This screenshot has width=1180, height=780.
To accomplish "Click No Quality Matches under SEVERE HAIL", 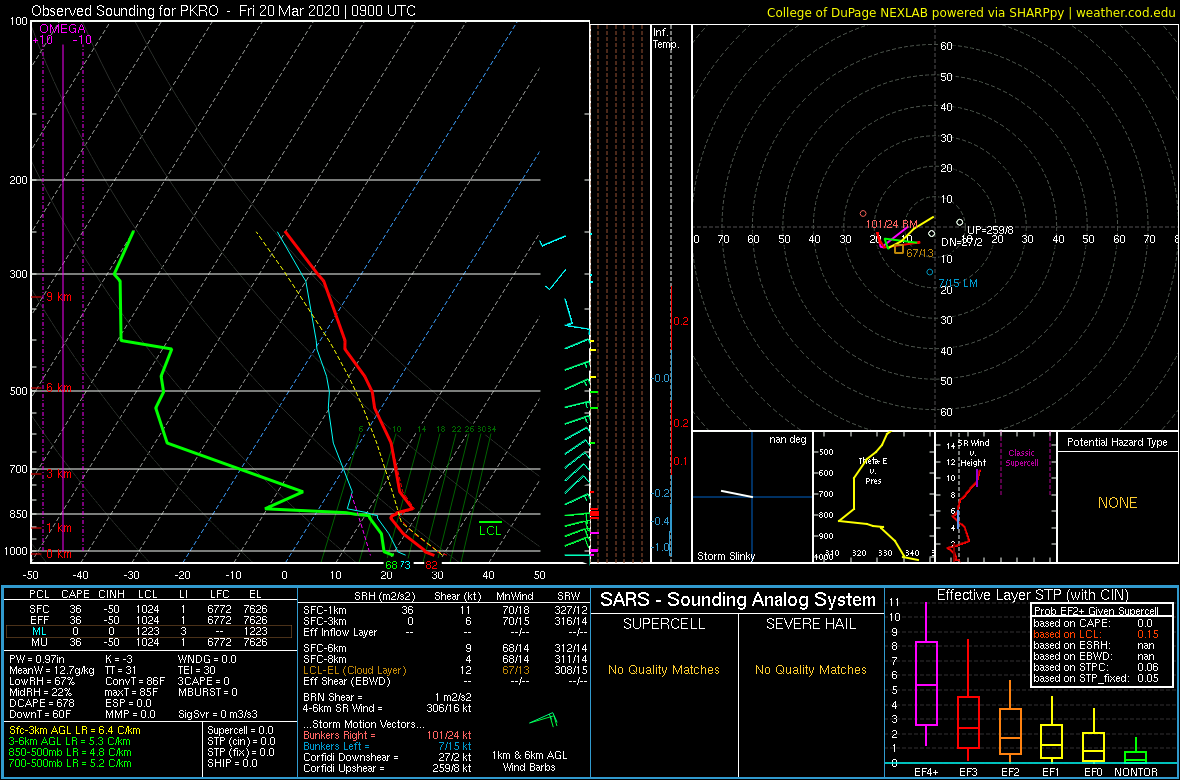I will (811, 669).
